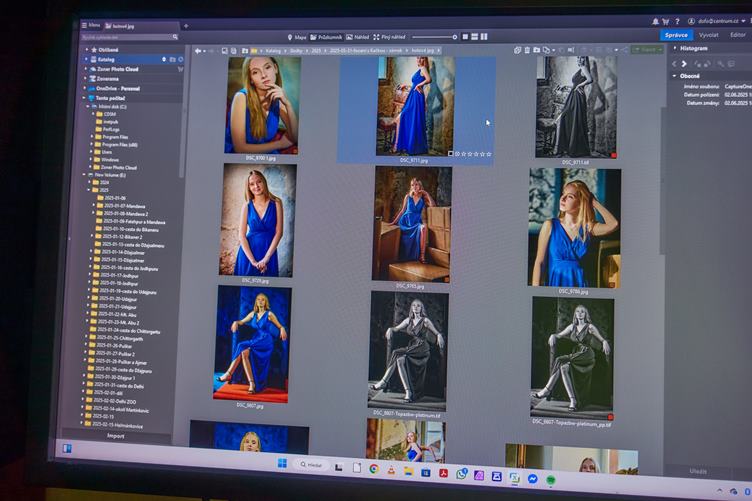The width and height of the screenshot is (752, 501).
Task: Open user account dropdown
Action: point(717,21)
